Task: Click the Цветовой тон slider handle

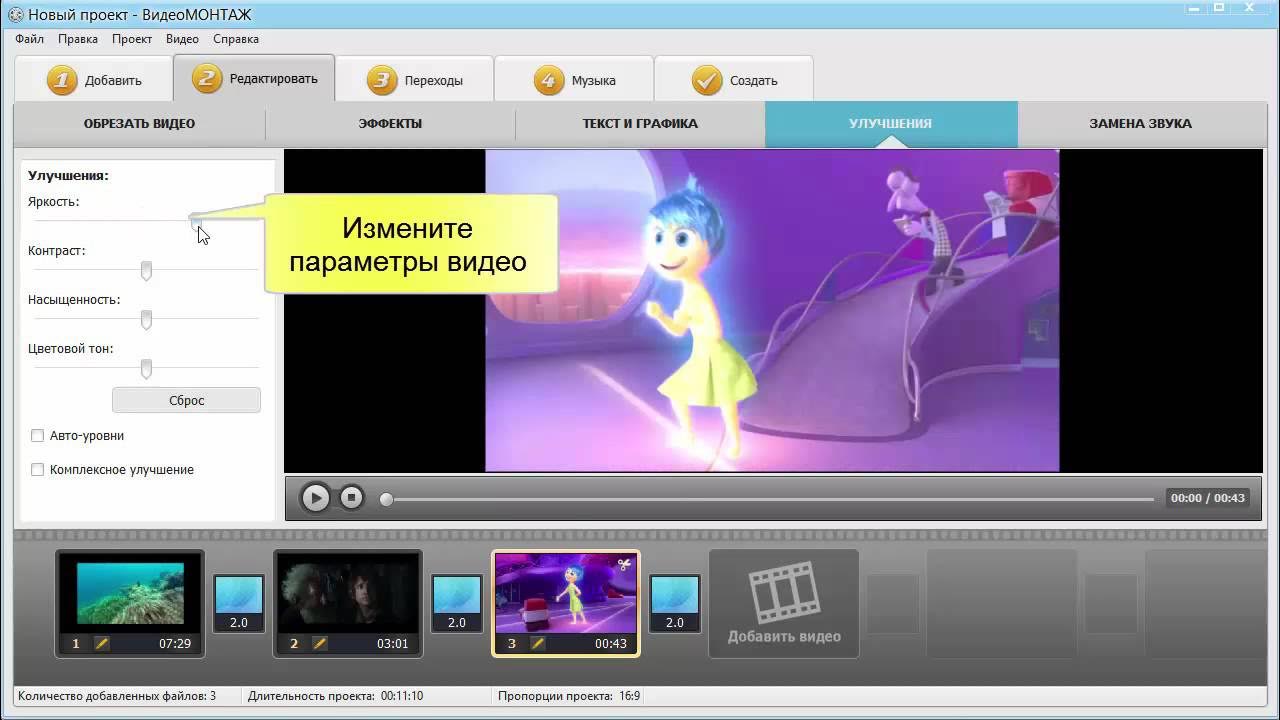Action: [x=146, y=369]
